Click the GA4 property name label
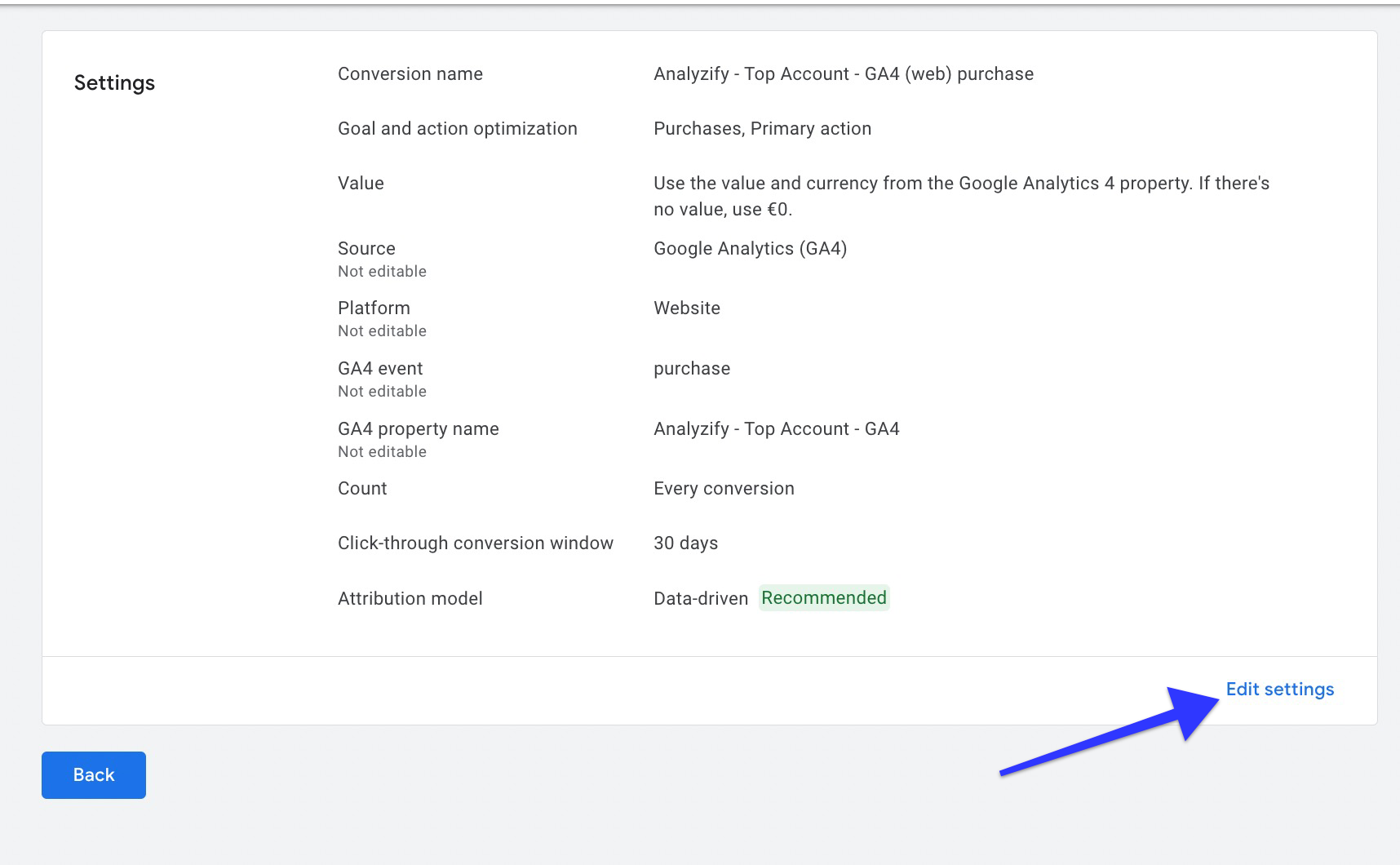The image size is (1400, 865). [419, 429]
